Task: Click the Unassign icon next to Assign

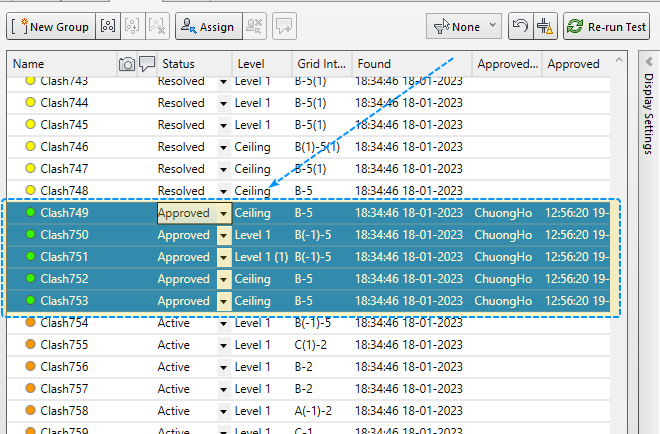Action: tap(255, 27)
